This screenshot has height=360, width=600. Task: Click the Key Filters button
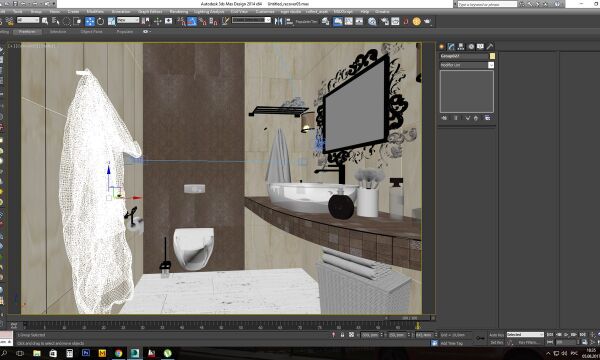pos(530,342)
